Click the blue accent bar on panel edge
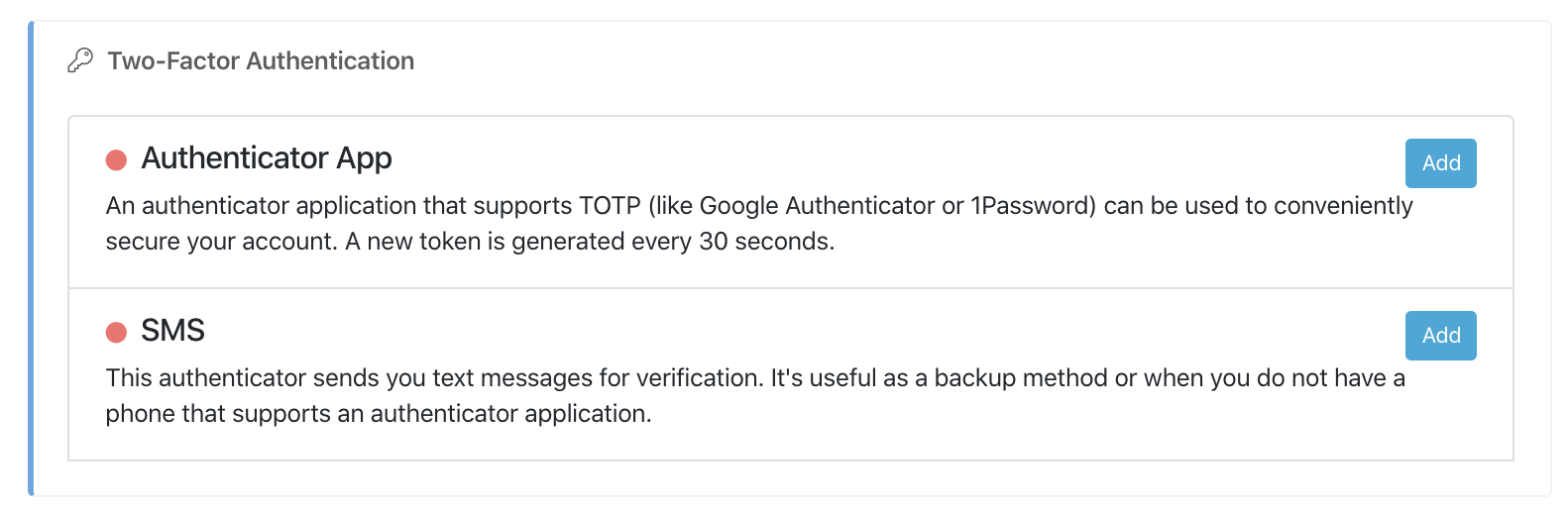1568x513 pixels. pos(31,257)
